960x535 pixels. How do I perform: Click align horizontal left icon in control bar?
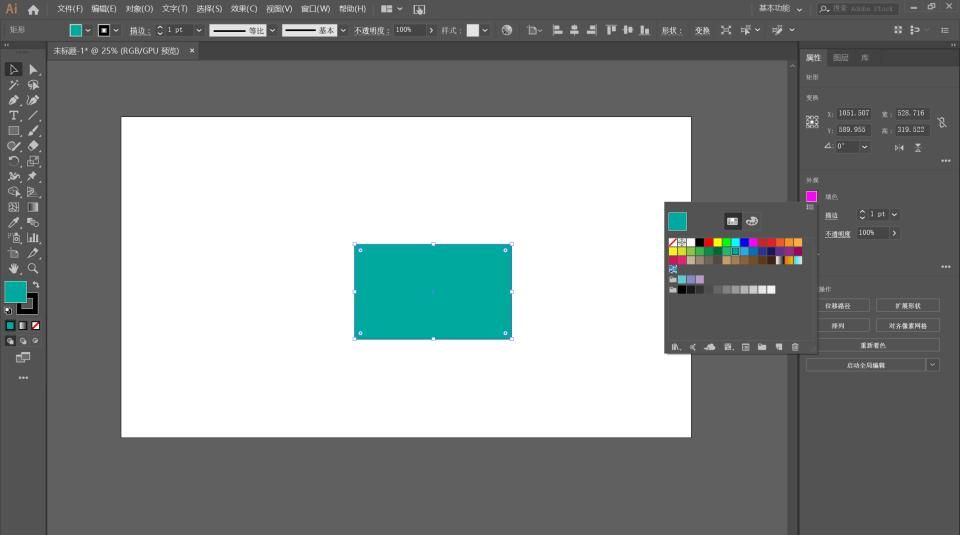point(557,30)
